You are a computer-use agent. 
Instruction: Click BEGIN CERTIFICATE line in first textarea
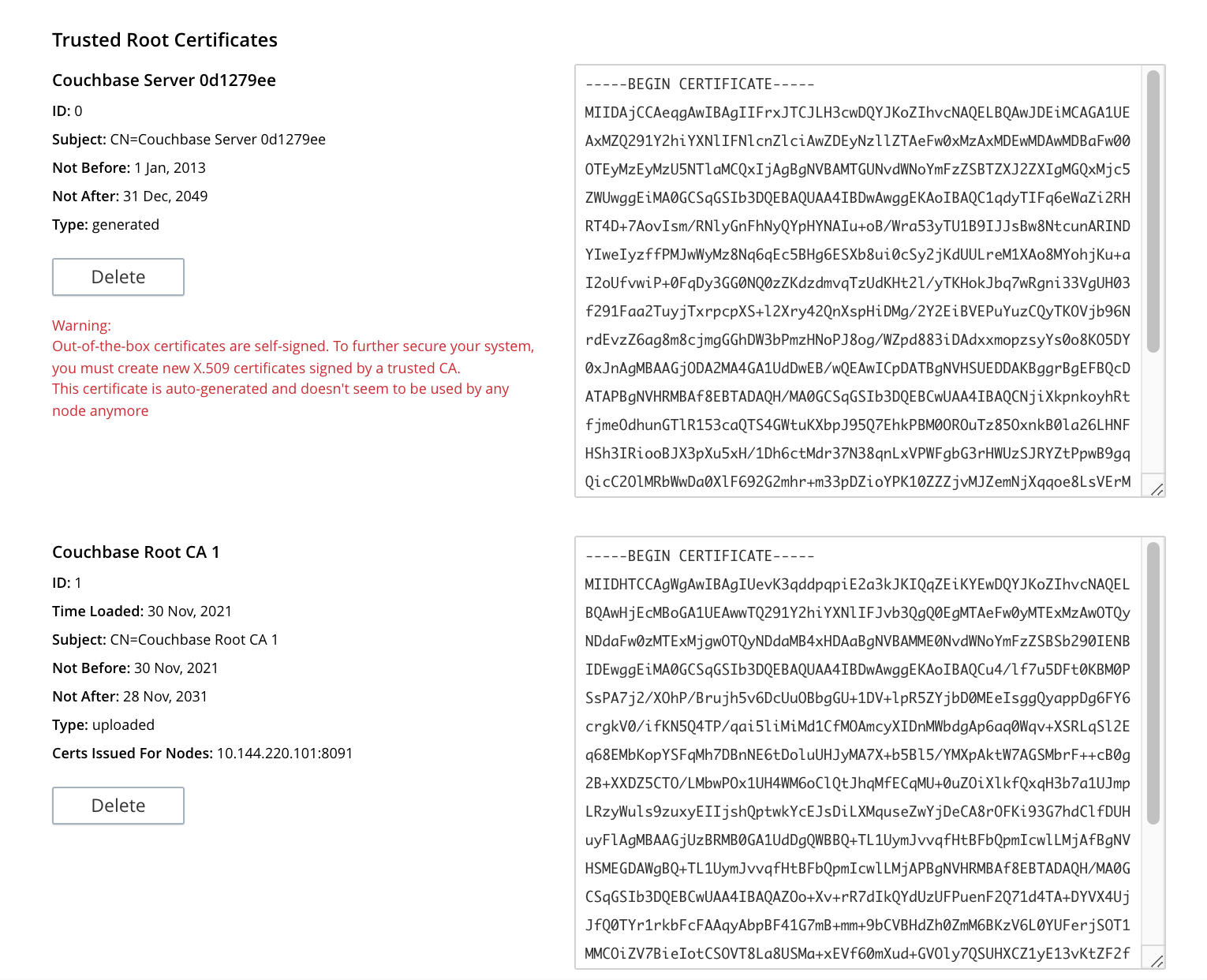(700, 84)
